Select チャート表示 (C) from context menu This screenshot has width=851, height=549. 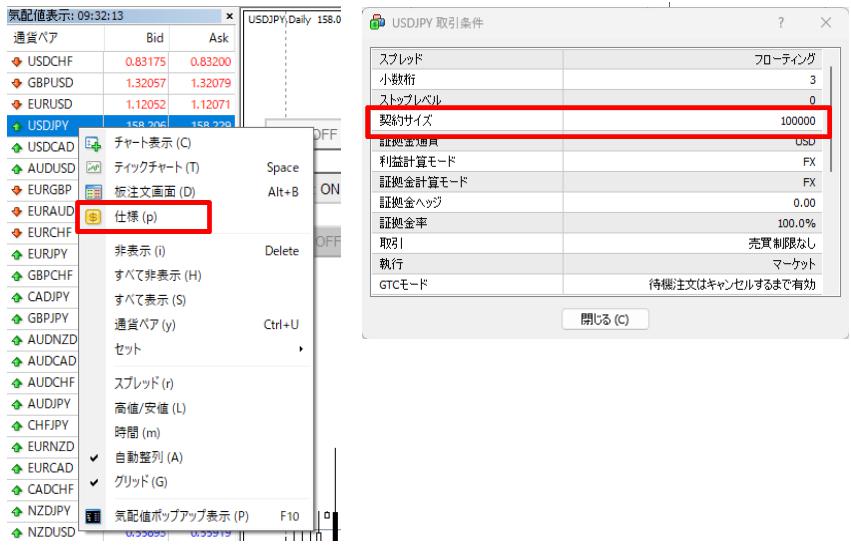click(196, 143)
